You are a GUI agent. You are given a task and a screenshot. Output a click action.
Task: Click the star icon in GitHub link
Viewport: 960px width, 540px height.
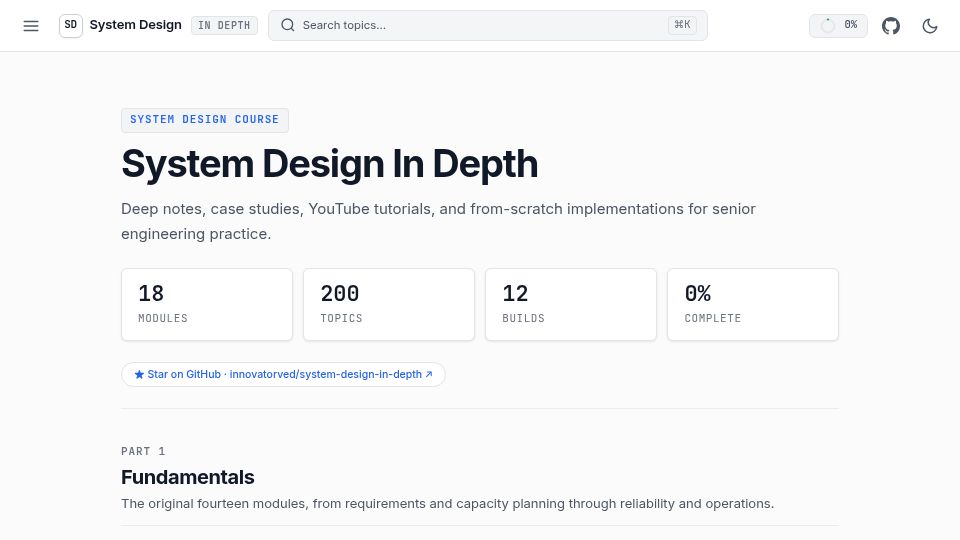(139, 375)
